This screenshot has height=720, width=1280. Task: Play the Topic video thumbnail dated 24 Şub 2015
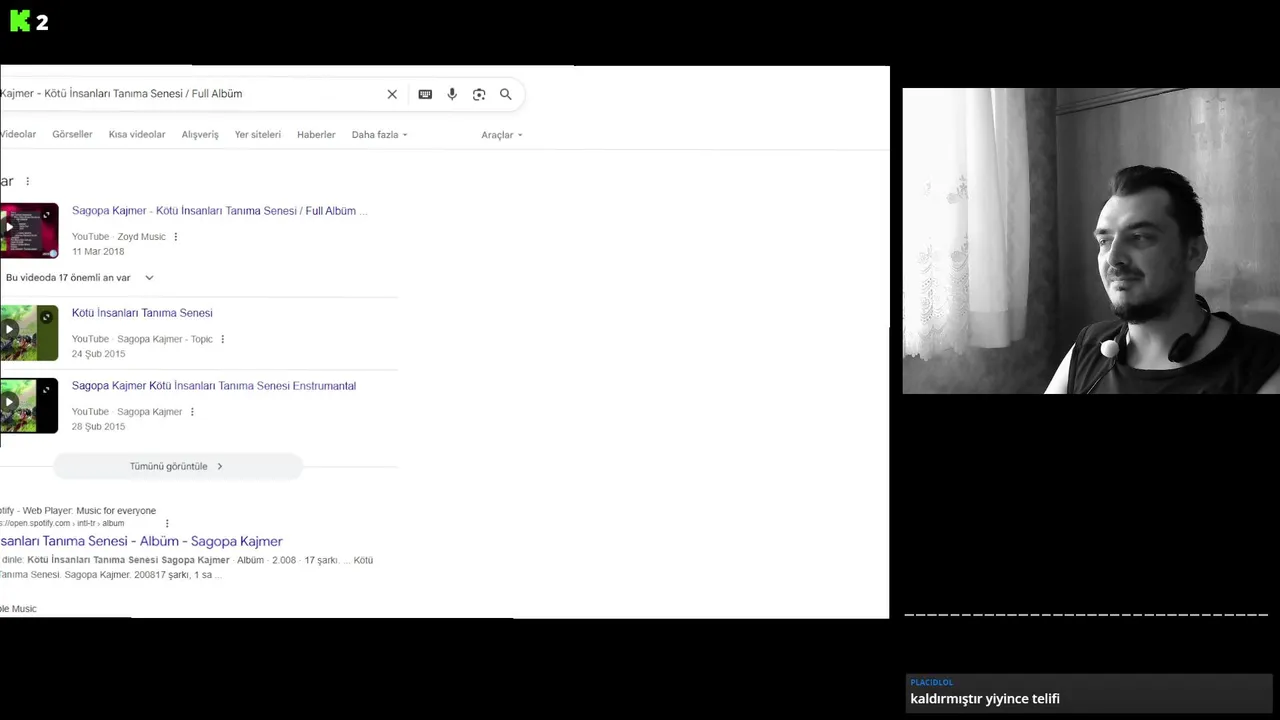(29, 333)
